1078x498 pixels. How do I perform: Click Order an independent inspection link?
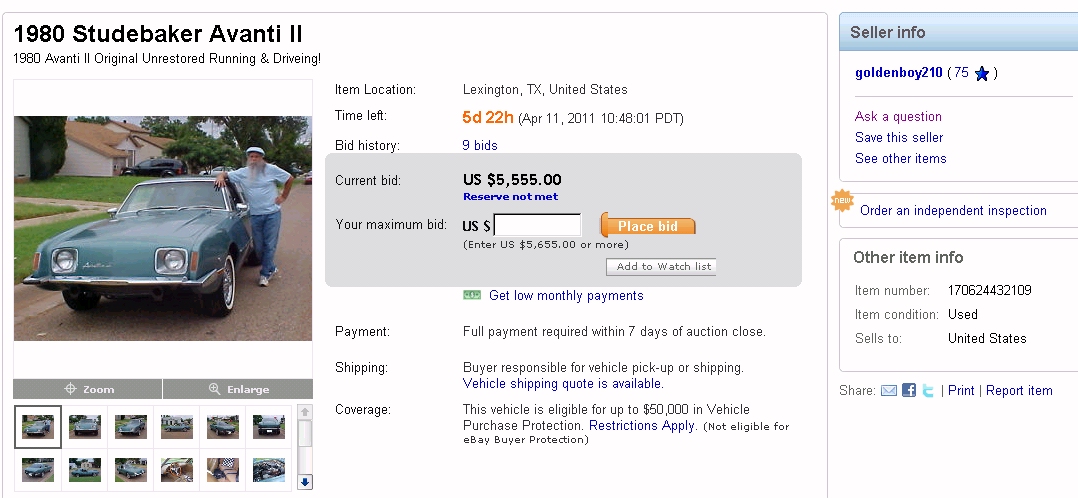pos(953,211)
